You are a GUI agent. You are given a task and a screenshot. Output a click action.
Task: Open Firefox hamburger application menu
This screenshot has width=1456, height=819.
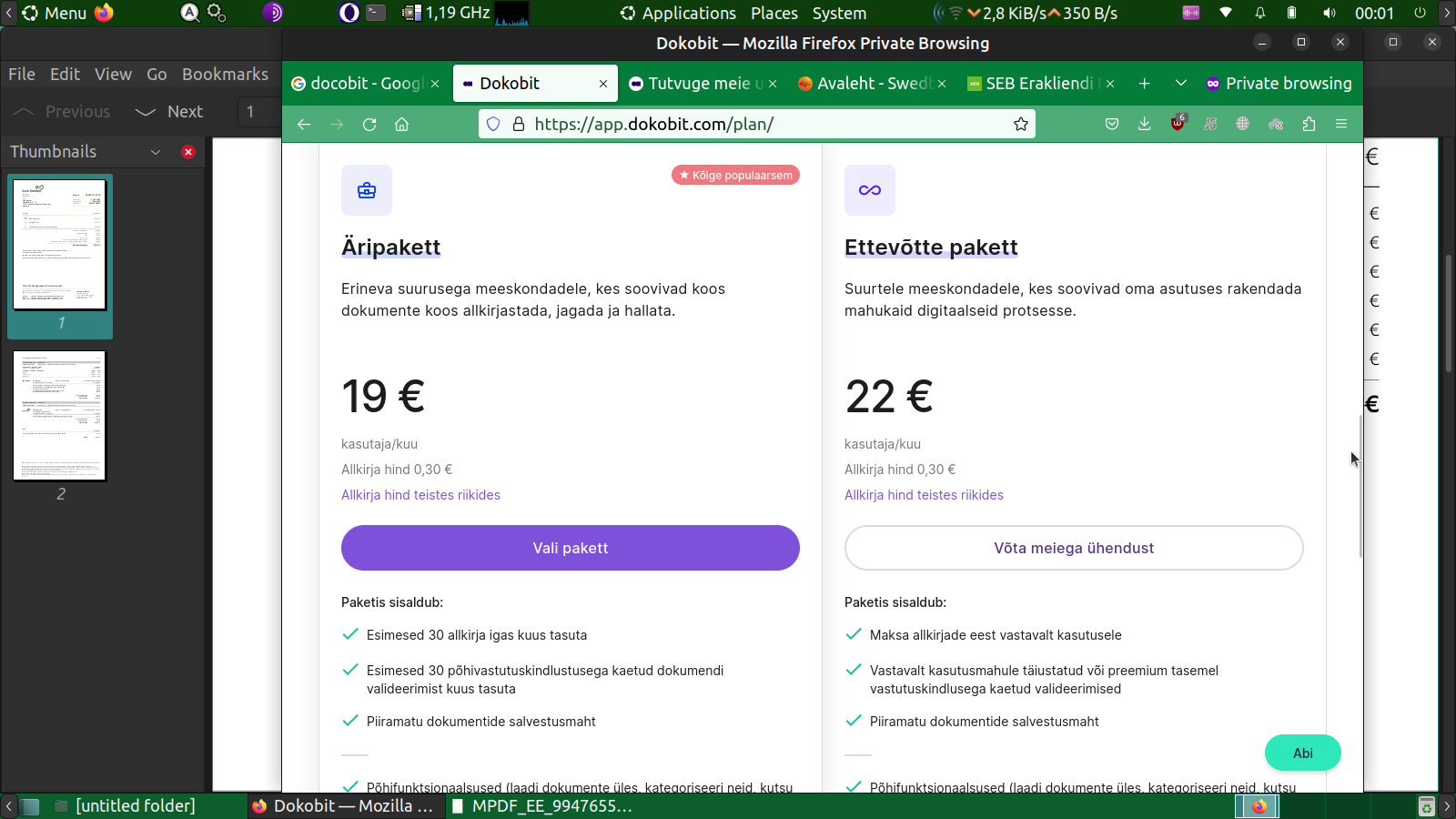(1341, 124)
